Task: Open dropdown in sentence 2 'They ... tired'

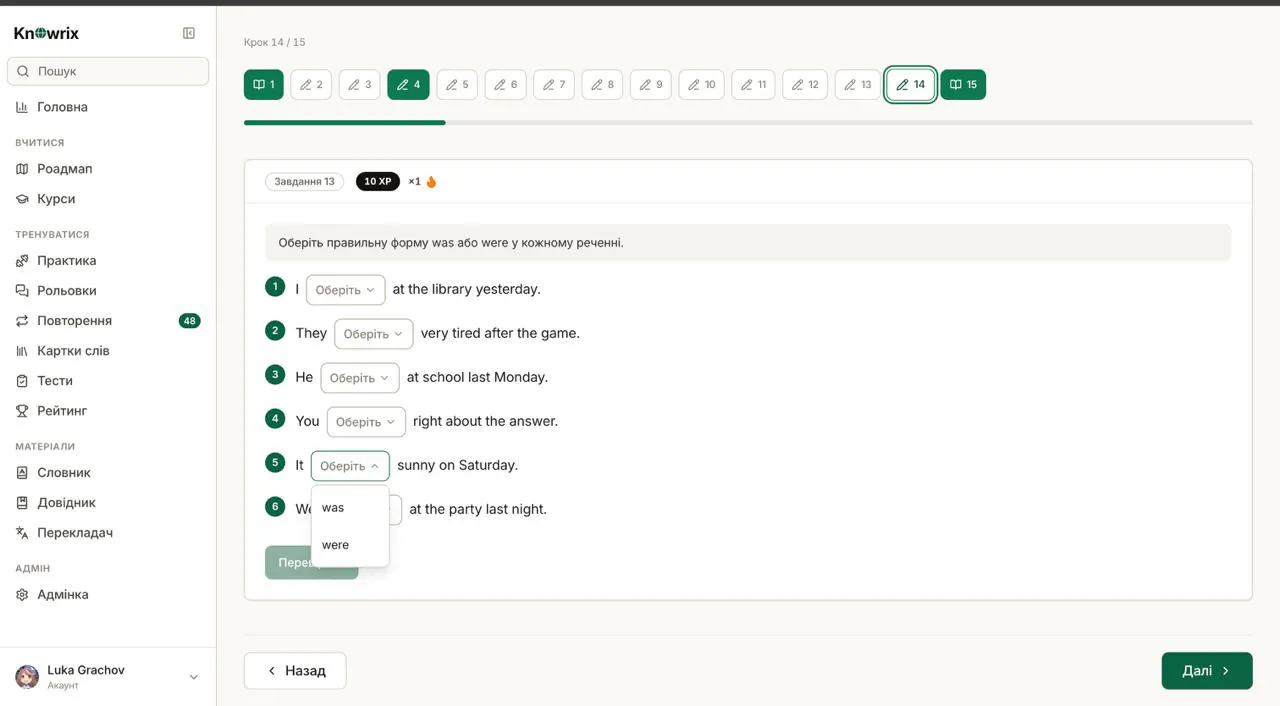Action: 374,334
